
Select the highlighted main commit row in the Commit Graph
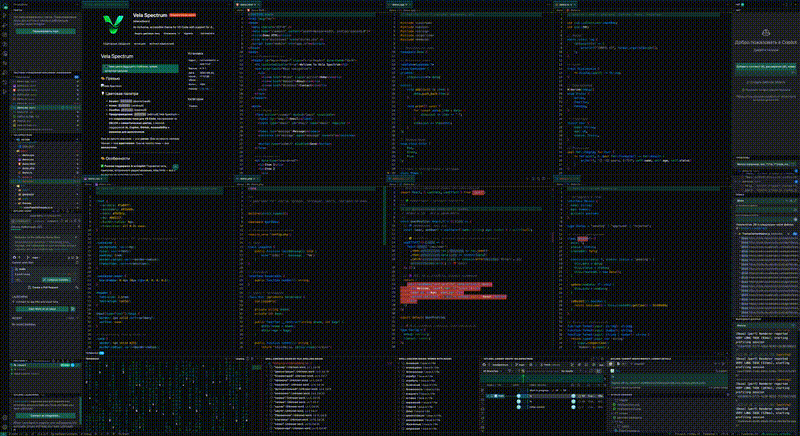tap(544, 396)
